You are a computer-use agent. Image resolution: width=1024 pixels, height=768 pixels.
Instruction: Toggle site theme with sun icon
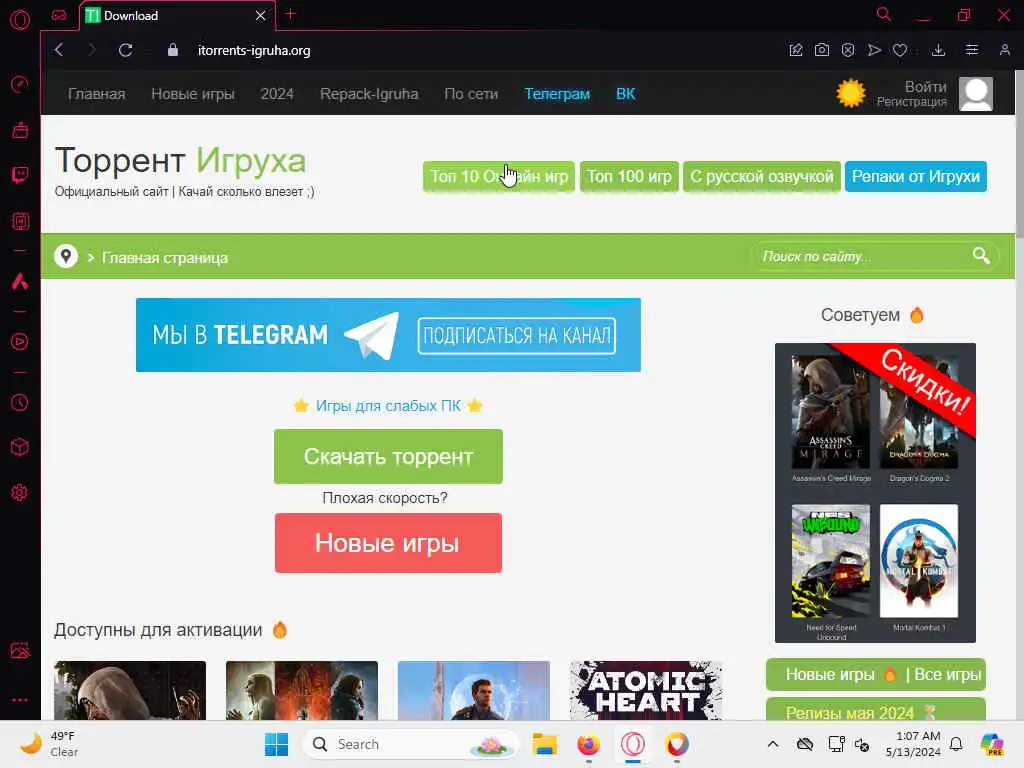[850, 93]
